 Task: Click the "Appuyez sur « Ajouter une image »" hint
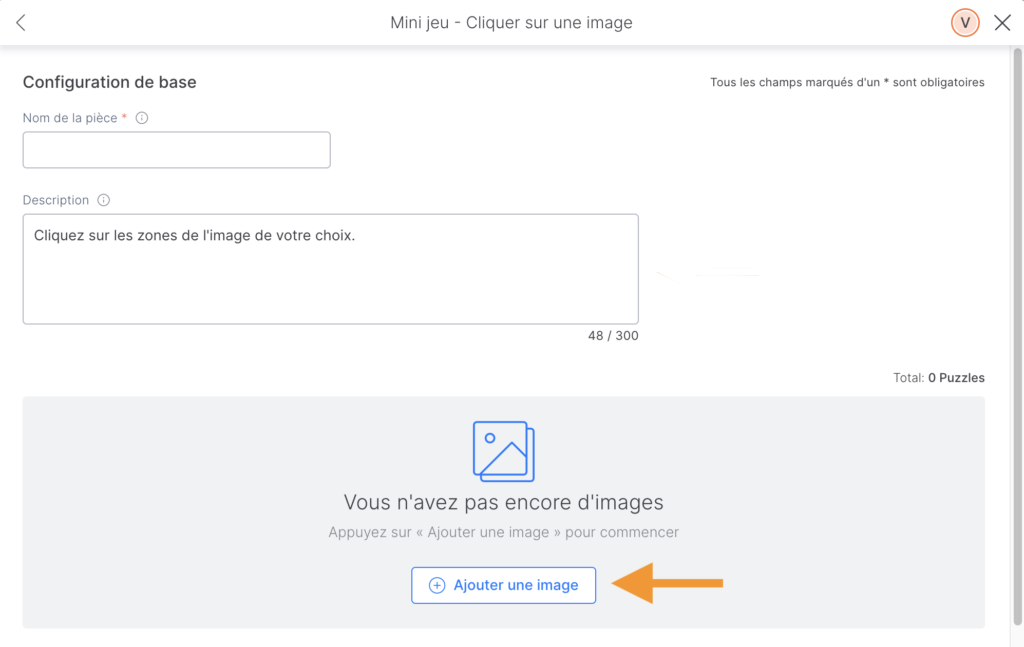tap(503, 533)
